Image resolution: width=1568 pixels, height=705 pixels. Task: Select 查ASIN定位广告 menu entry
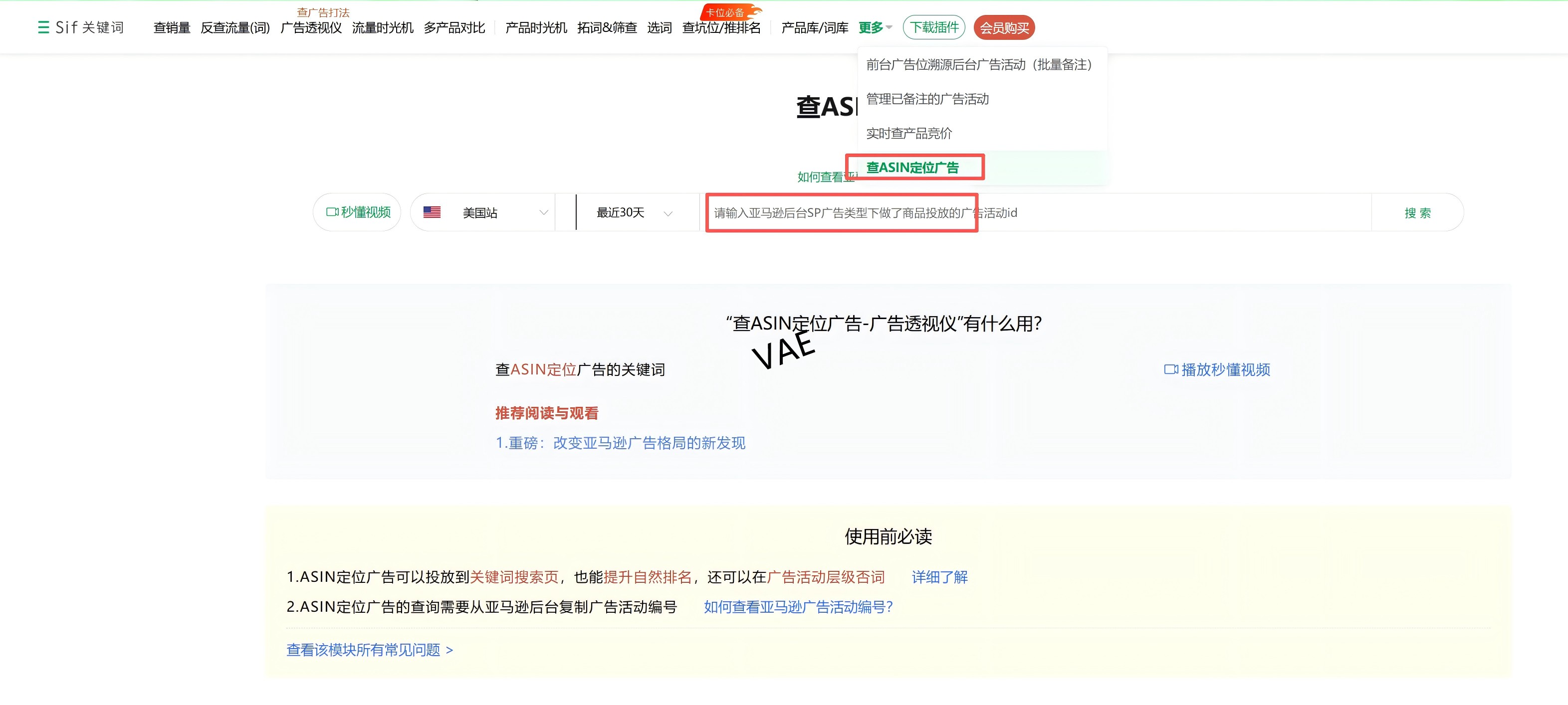tap(912, 168)
